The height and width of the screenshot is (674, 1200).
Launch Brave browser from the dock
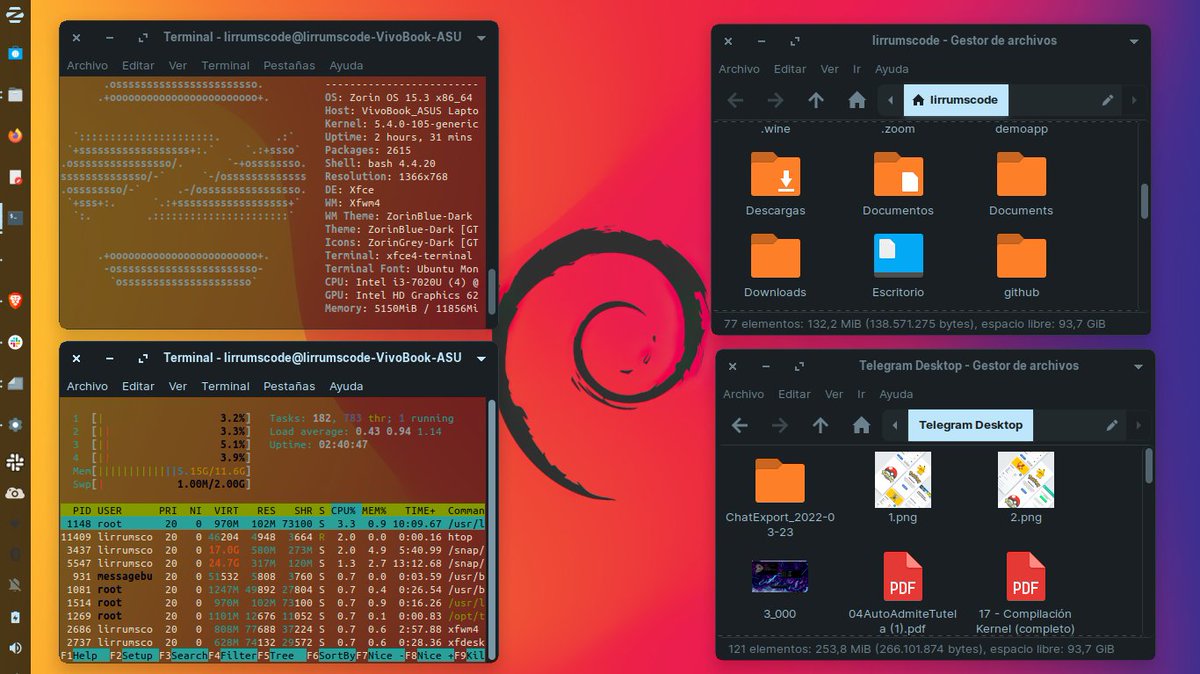(x=14, y=300)
